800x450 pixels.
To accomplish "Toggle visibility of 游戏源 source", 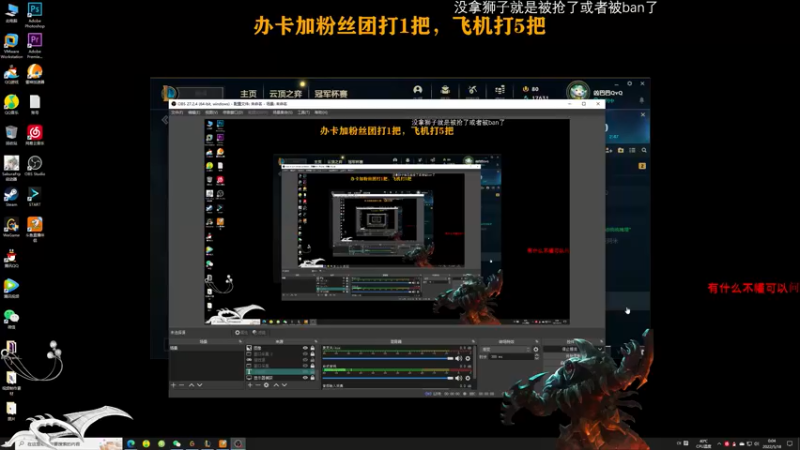I will (305, 360).
